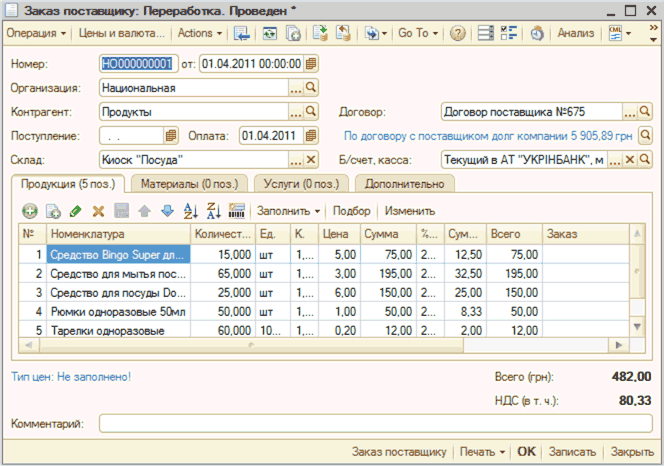Click the pencil edit row icon
The image size is (664, 466).
click(76, 211)
